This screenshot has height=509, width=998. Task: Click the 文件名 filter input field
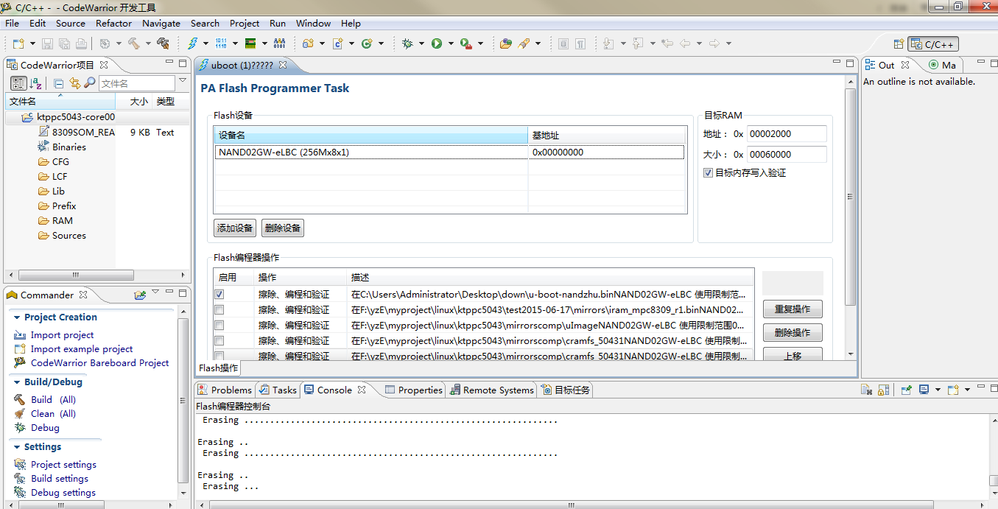pos(136,83)
